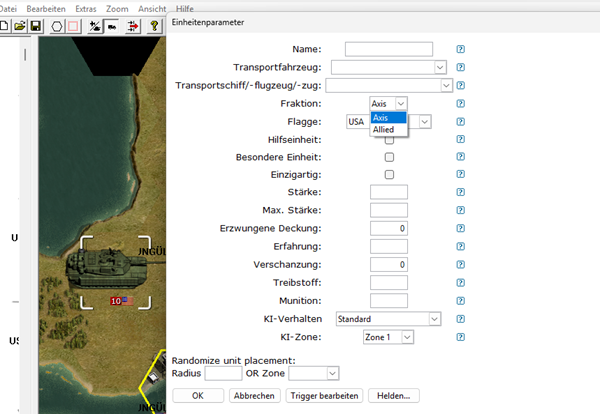Toggle the hexagon grid tool
600x414 pixels.
point(57,26)
